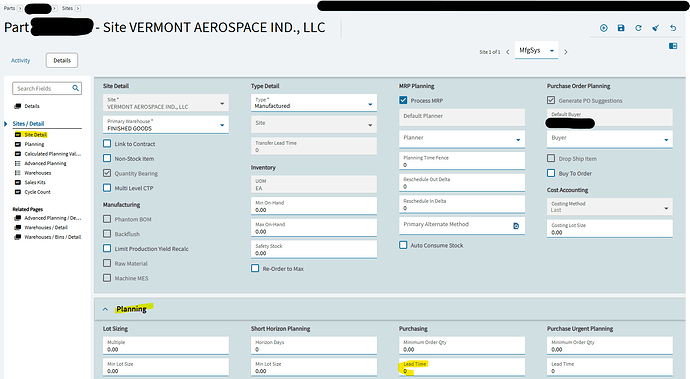Switch to the Activity tab

21,60
